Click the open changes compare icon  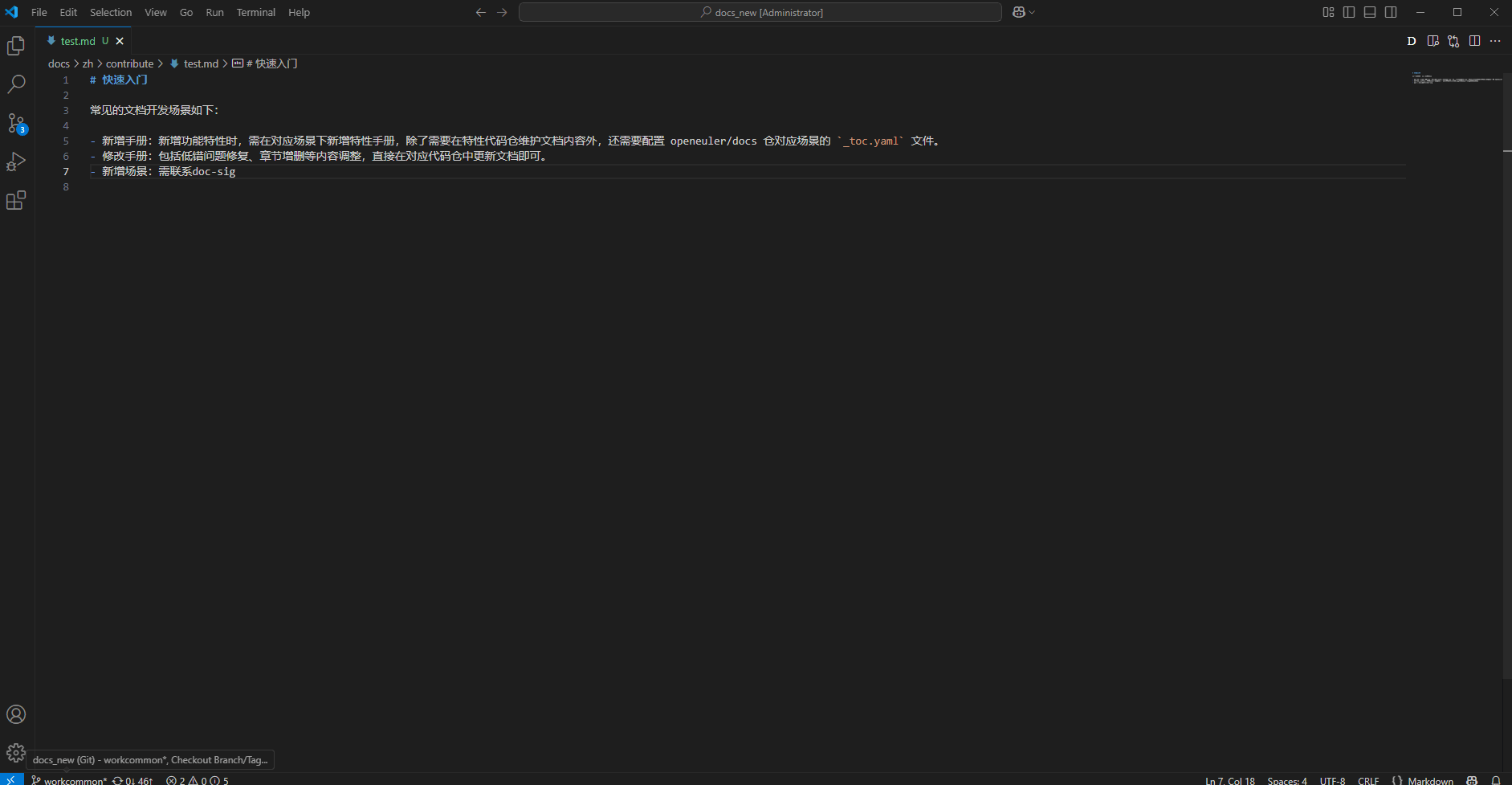point(1453,41)
